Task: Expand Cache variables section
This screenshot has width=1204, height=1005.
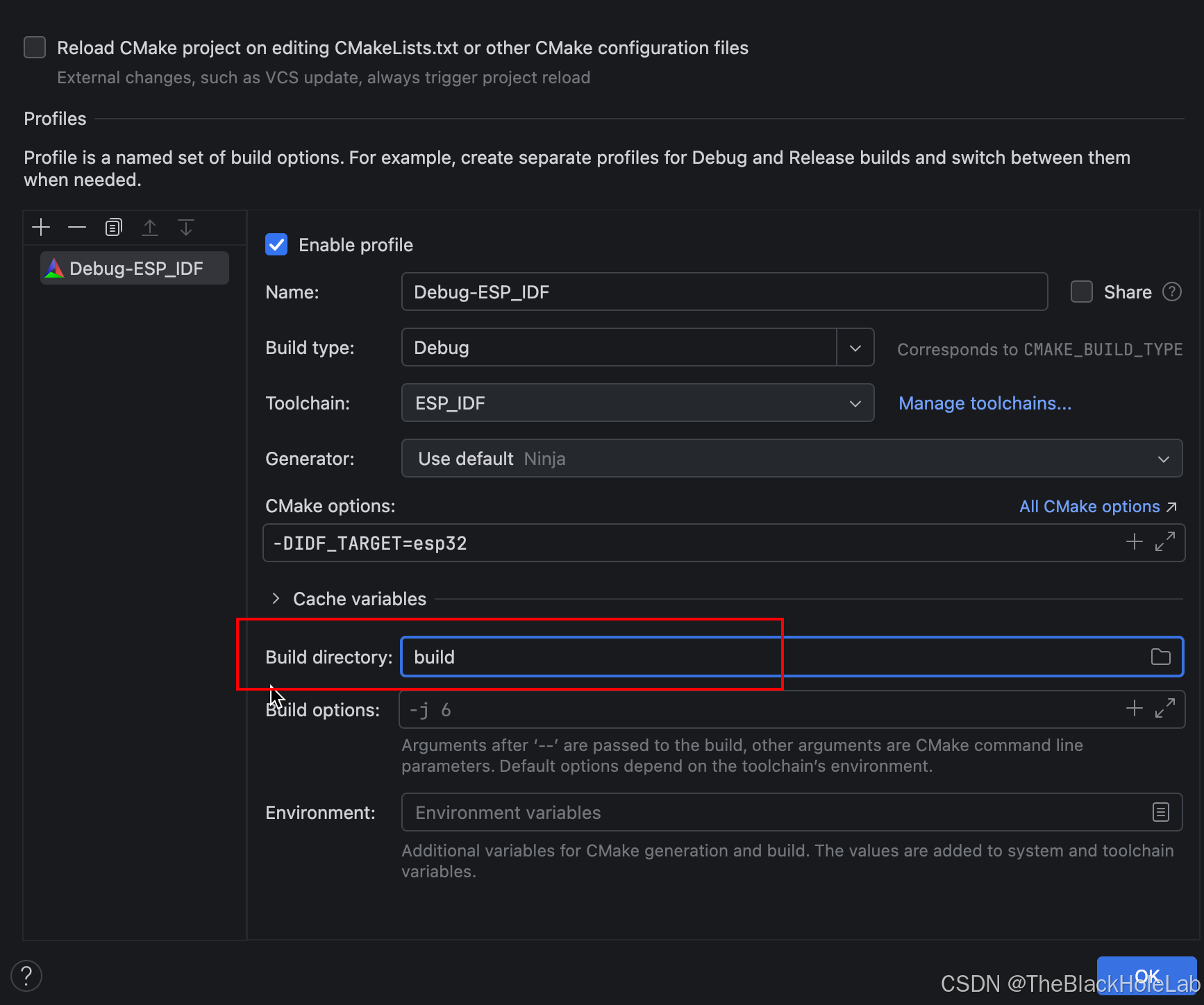Action: (276, 599)
